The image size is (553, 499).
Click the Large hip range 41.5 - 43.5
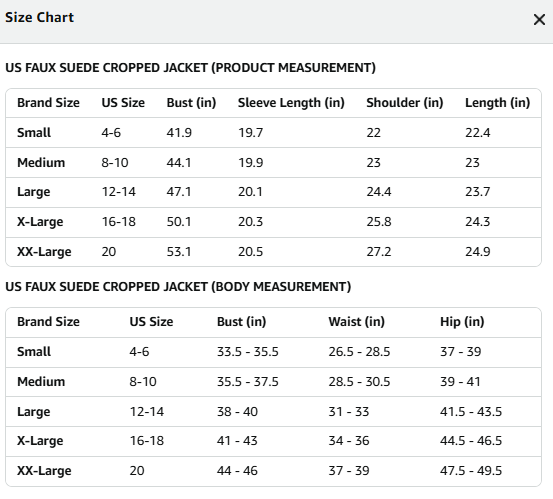[471, 412]
